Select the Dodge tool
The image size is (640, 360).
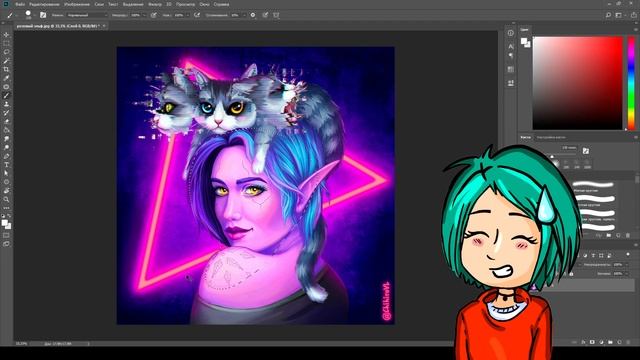6,147
